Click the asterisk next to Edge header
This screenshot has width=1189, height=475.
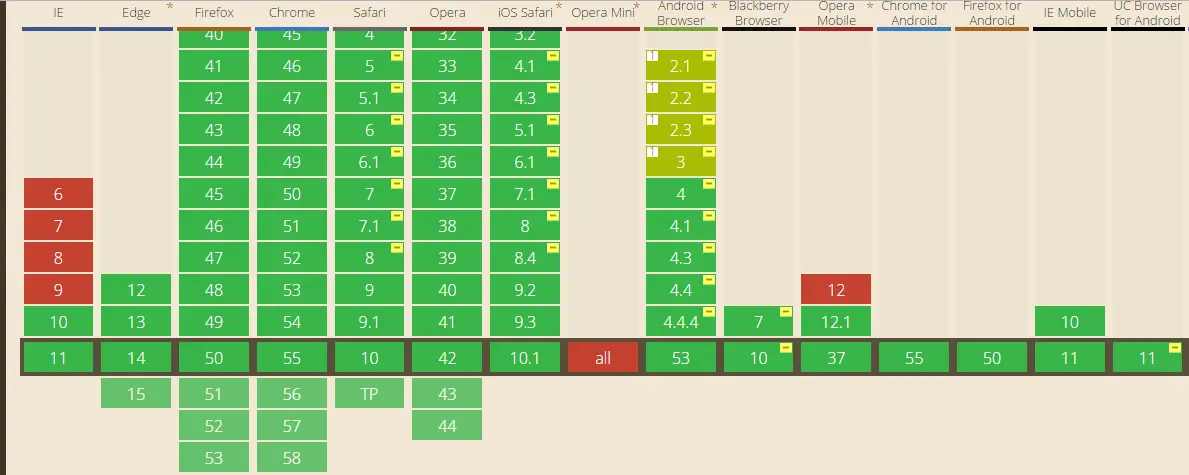click(169, 7)
